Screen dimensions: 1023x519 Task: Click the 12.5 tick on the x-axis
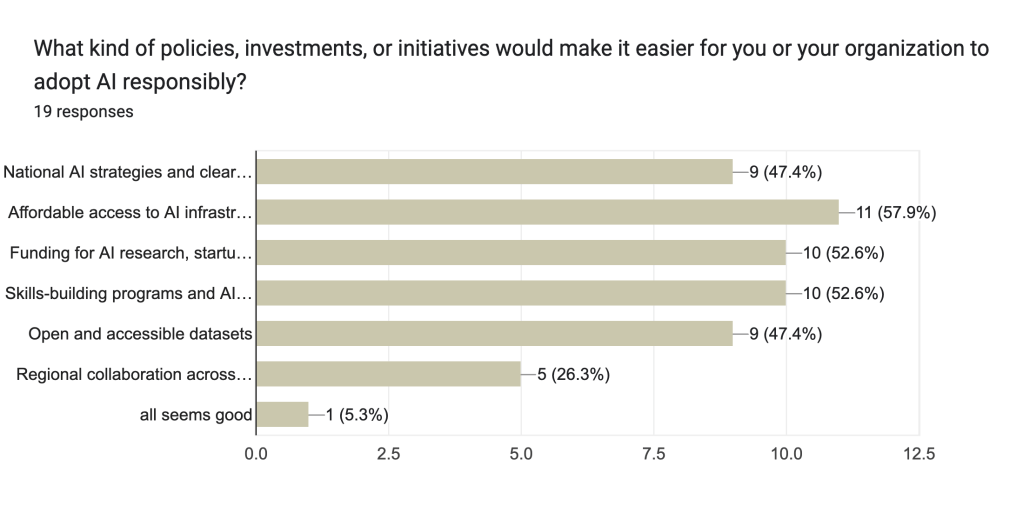coord(918,454)
